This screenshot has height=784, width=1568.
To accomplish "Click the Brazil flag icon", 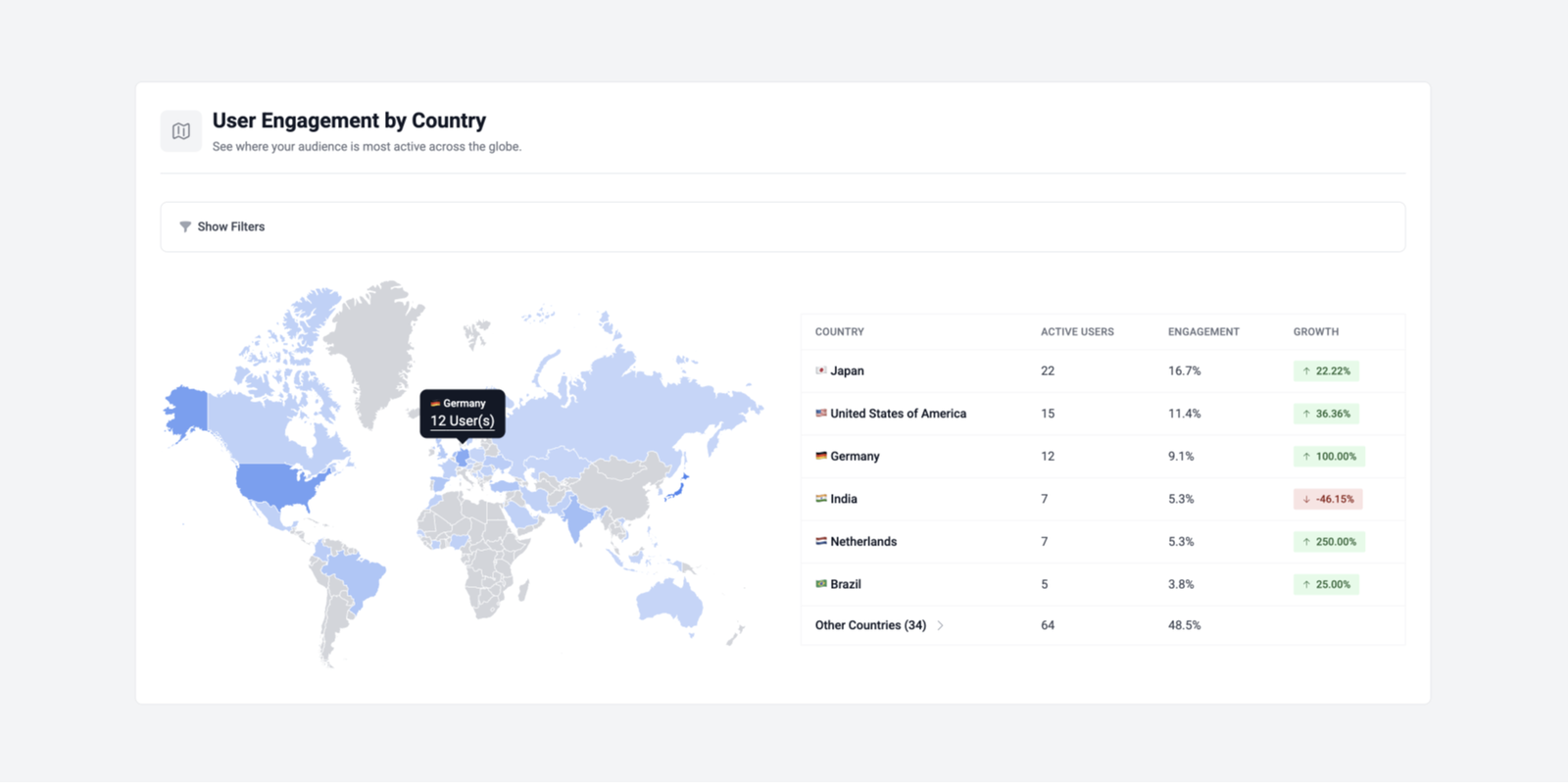I will coord(821,584).
